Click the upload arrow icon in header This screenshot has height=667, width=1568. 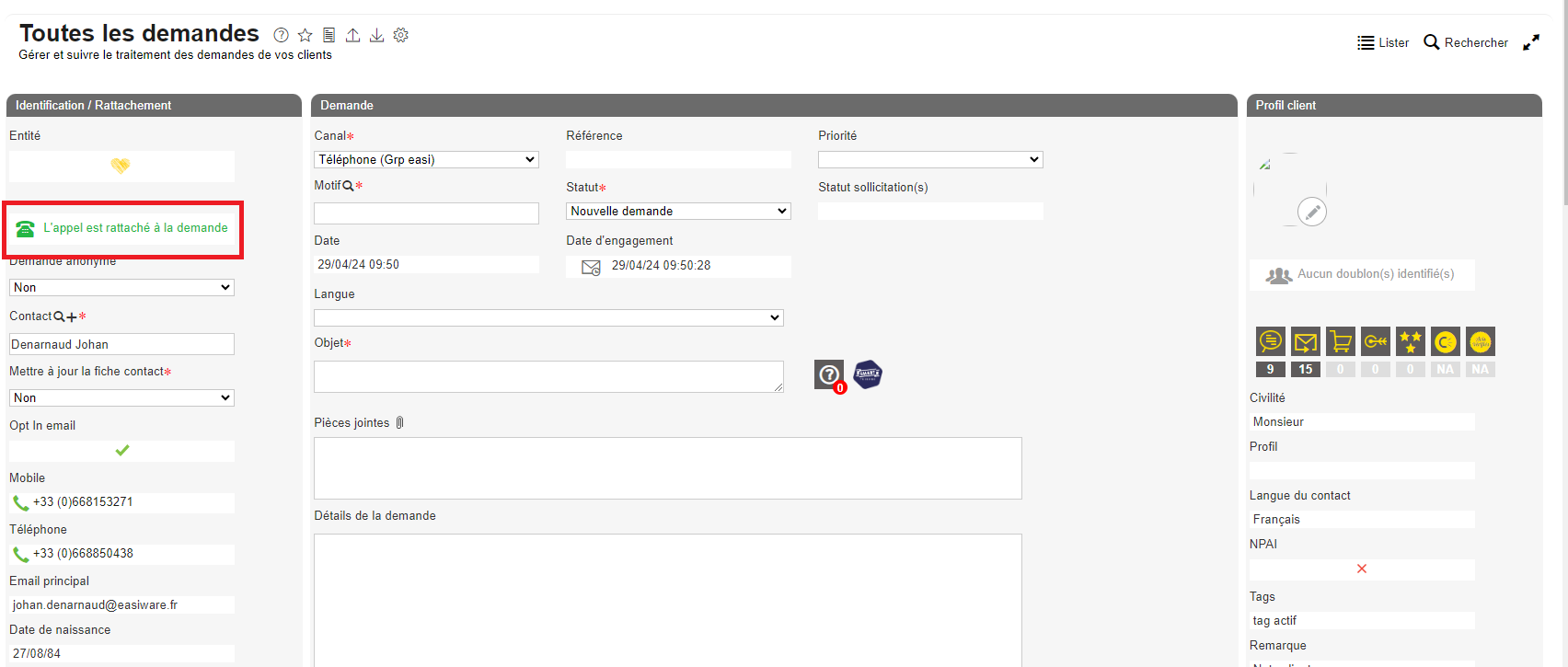(x=352, y=35)
